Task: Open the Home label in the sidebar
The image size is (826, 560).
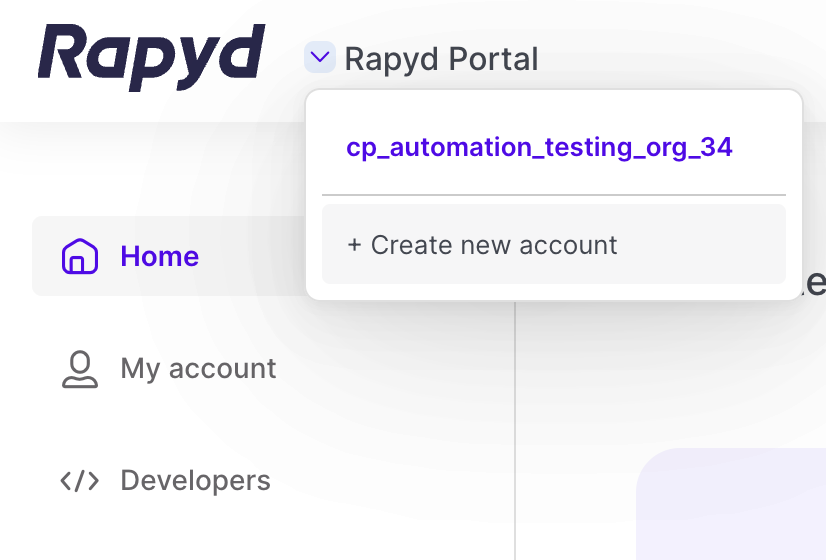Action: pyautogui.click(x=160, y=256)
